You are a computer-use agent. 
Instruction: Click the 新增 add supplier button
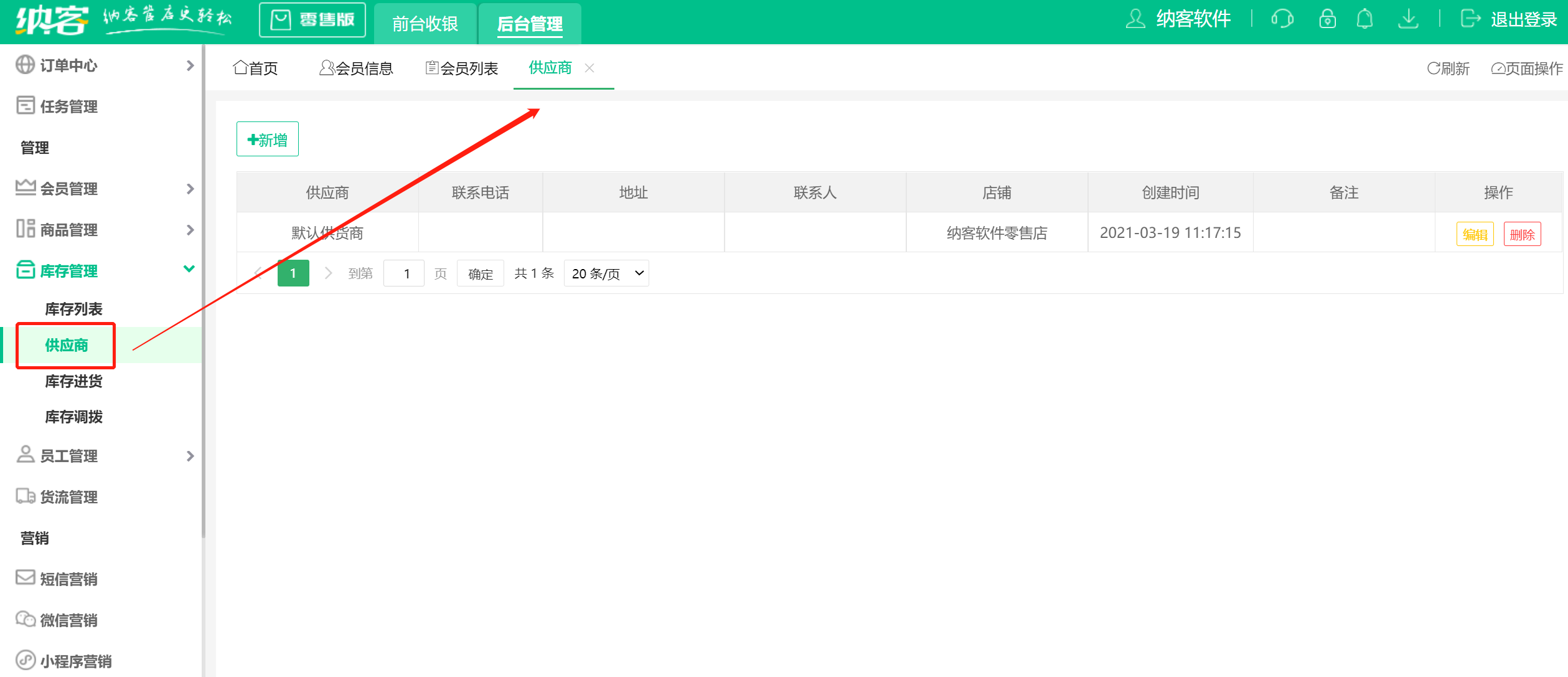(266, 138)
